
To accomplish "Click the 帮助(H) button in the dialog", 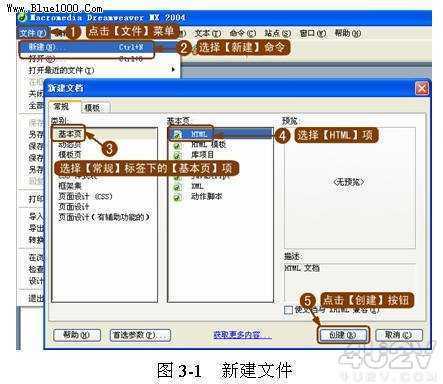I will click(x=77, y=335).
